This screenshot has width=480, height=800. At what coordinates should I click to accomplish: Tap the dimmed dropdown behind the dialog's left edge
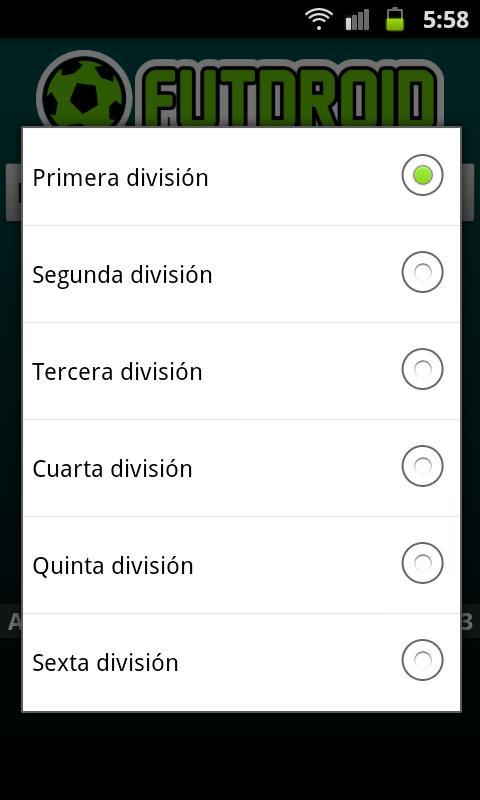click(x=13, y=193)
